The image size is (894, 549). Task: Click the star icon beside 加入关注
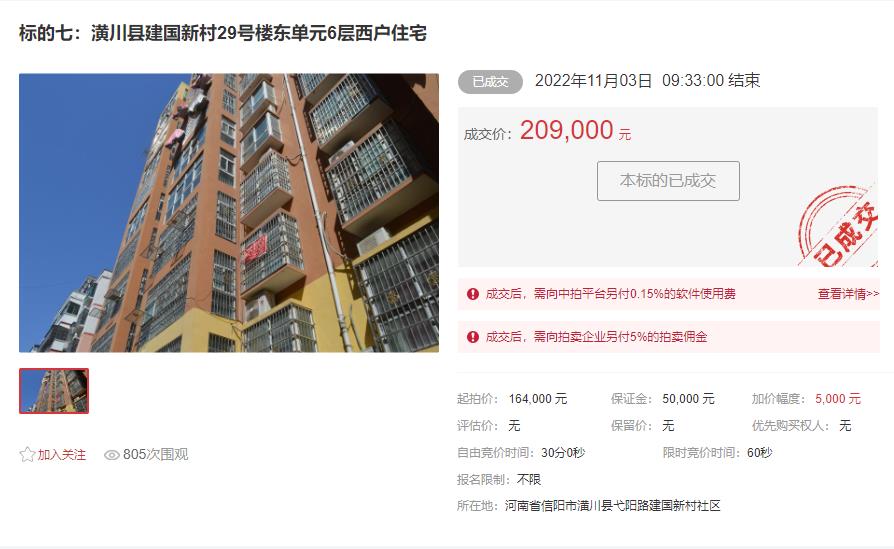click(x=27, y=454)
